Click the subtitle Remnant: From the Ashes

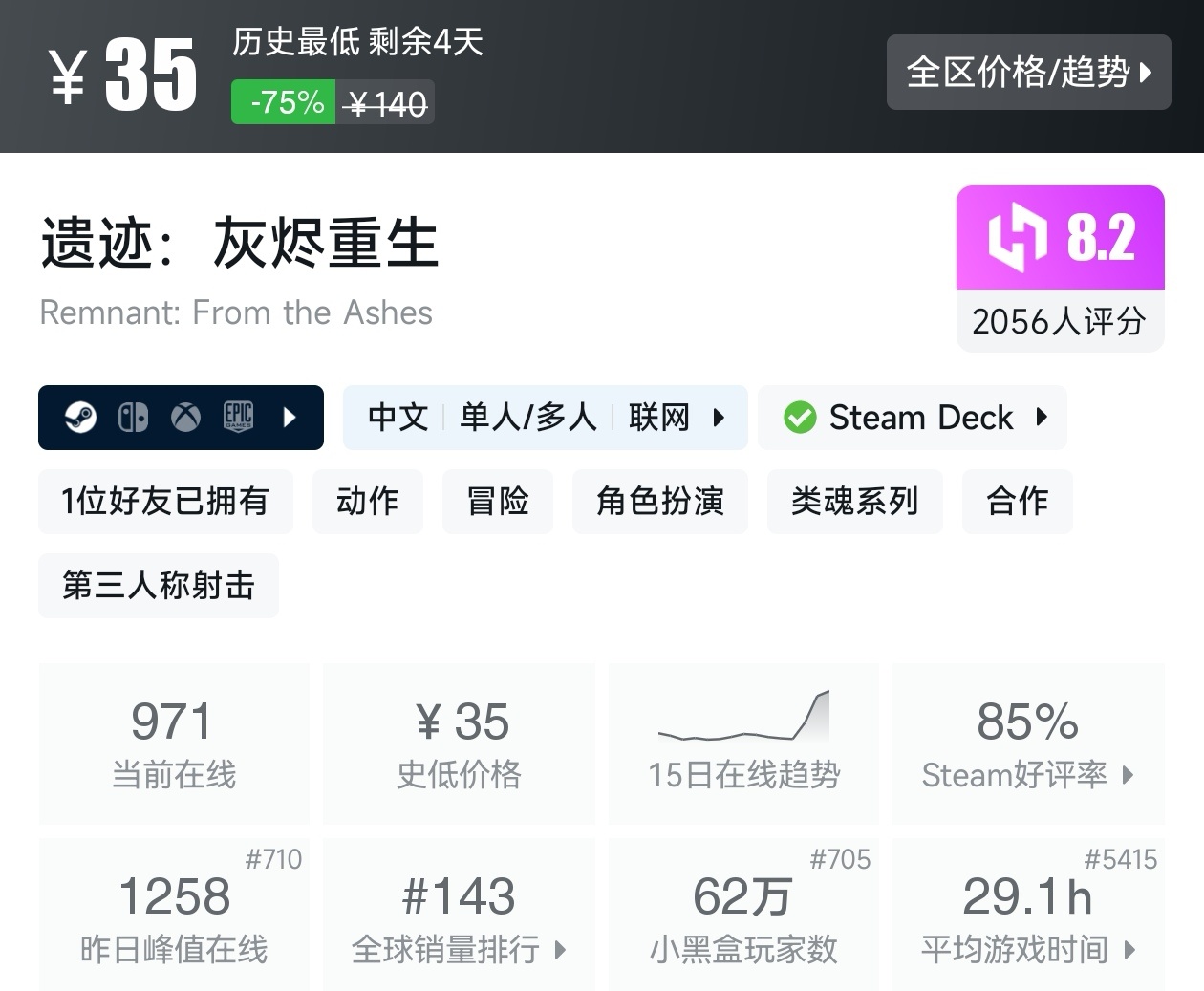pos(236,312)
